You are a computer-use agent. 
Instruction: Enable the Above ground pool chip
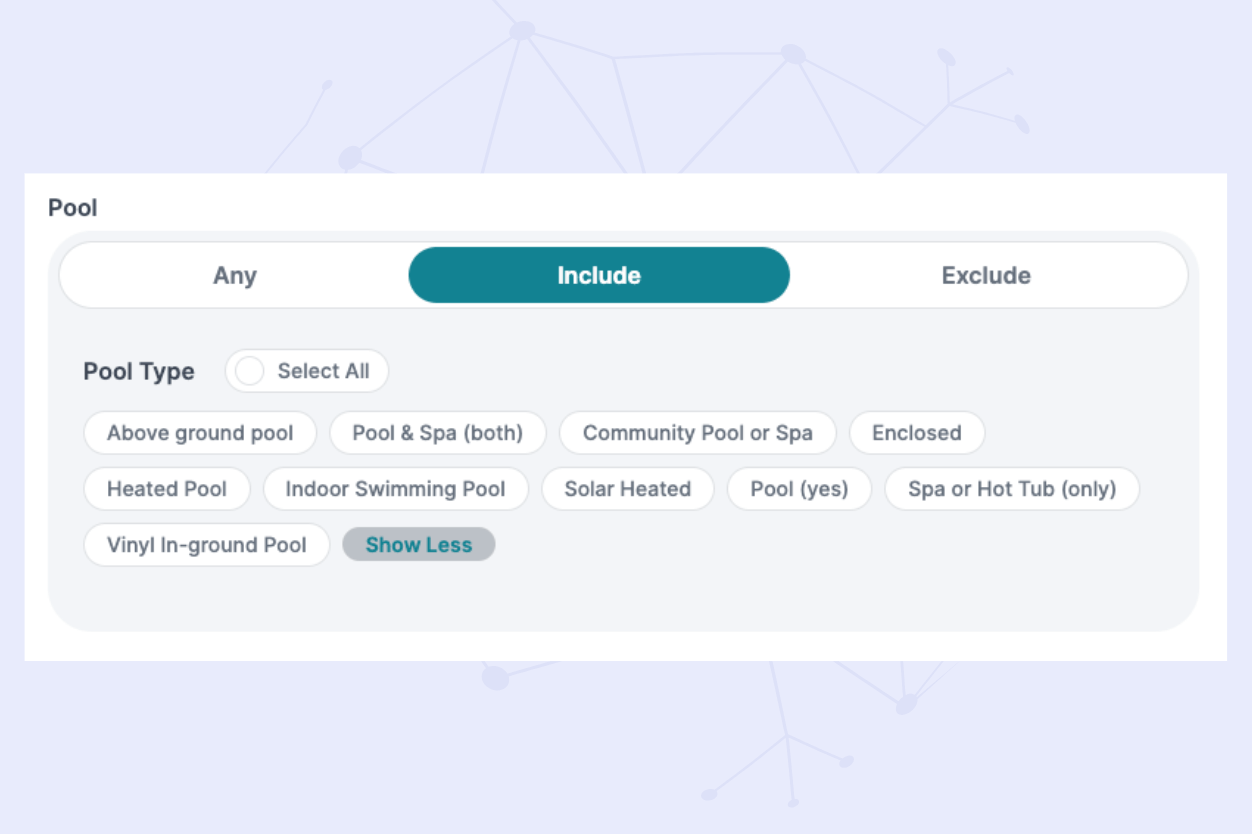click(200, 433)
